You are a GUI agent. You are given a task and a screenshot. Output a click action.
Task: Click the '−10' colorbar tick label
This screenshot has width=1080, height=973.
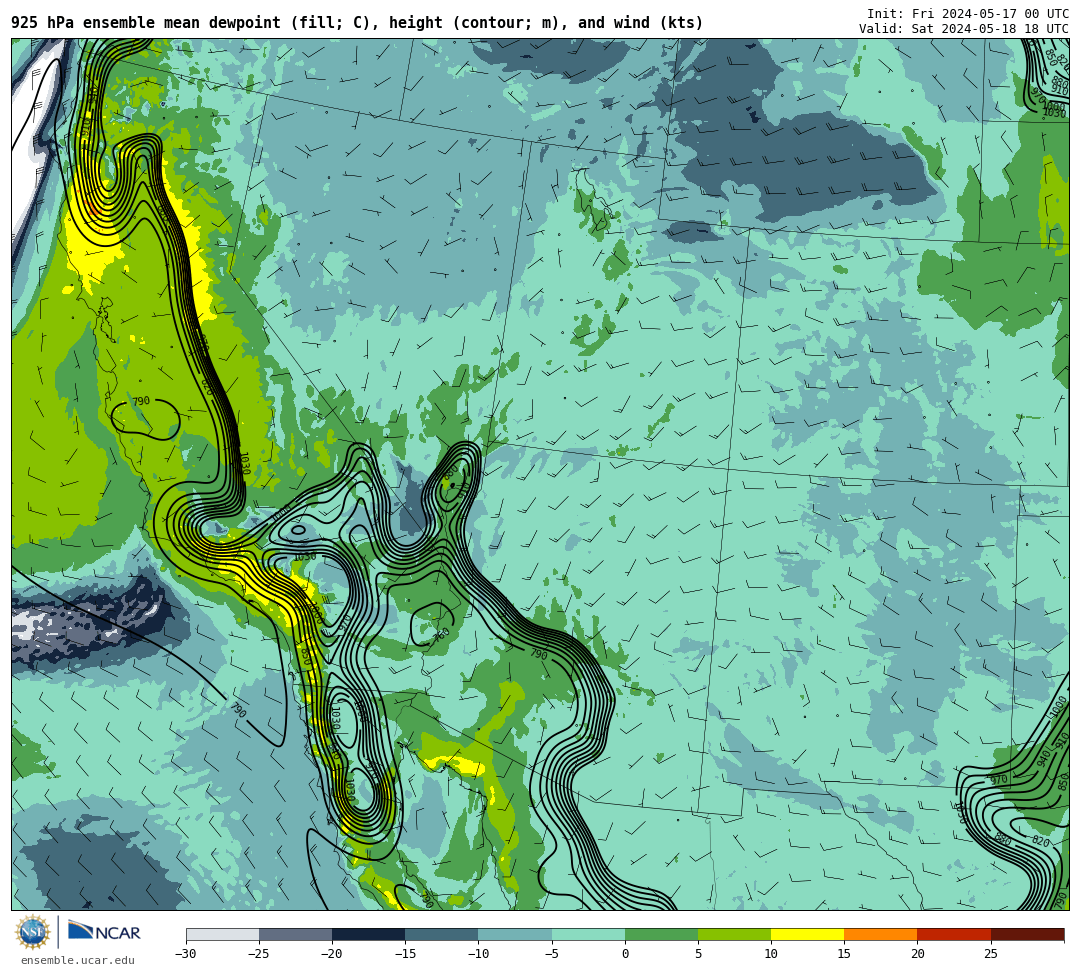(478, 954)
